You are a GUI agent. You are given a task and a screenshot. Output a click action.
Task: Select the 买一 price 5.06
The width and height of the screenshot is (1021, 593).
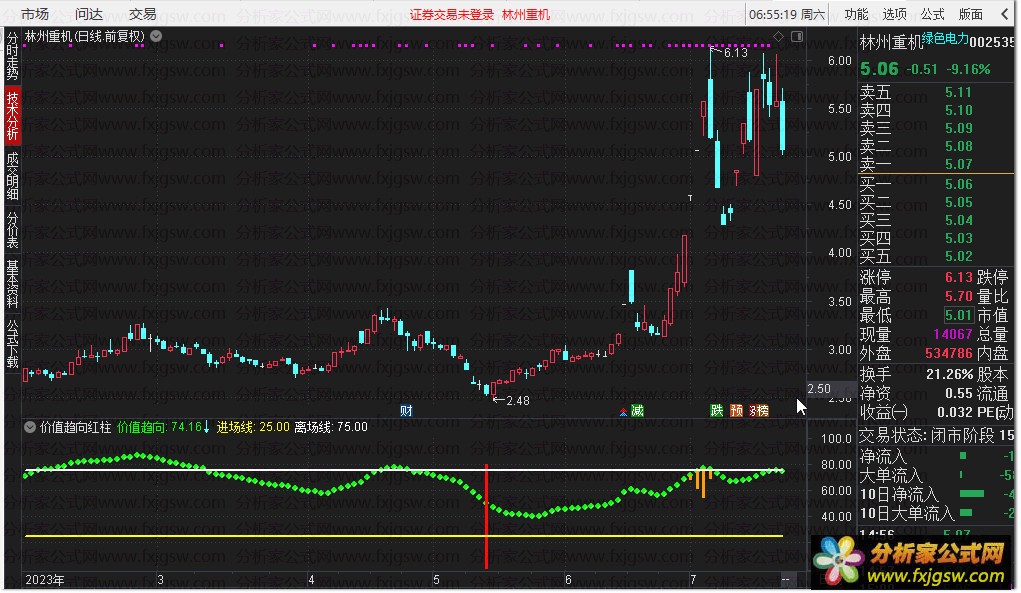[958, 184]
